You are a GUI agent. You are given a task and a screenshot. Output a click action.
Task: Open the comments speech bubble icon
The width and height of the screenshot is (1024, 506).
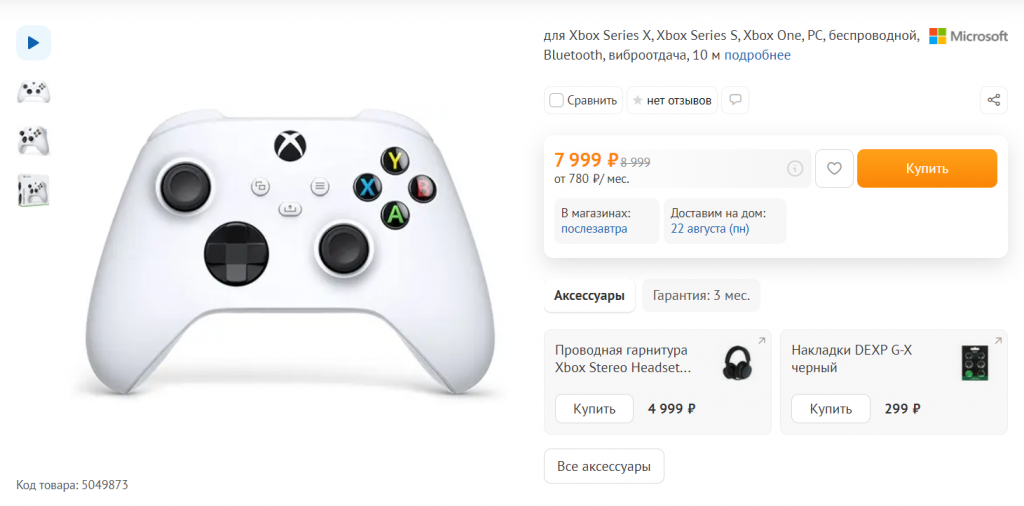click(735, 100)
